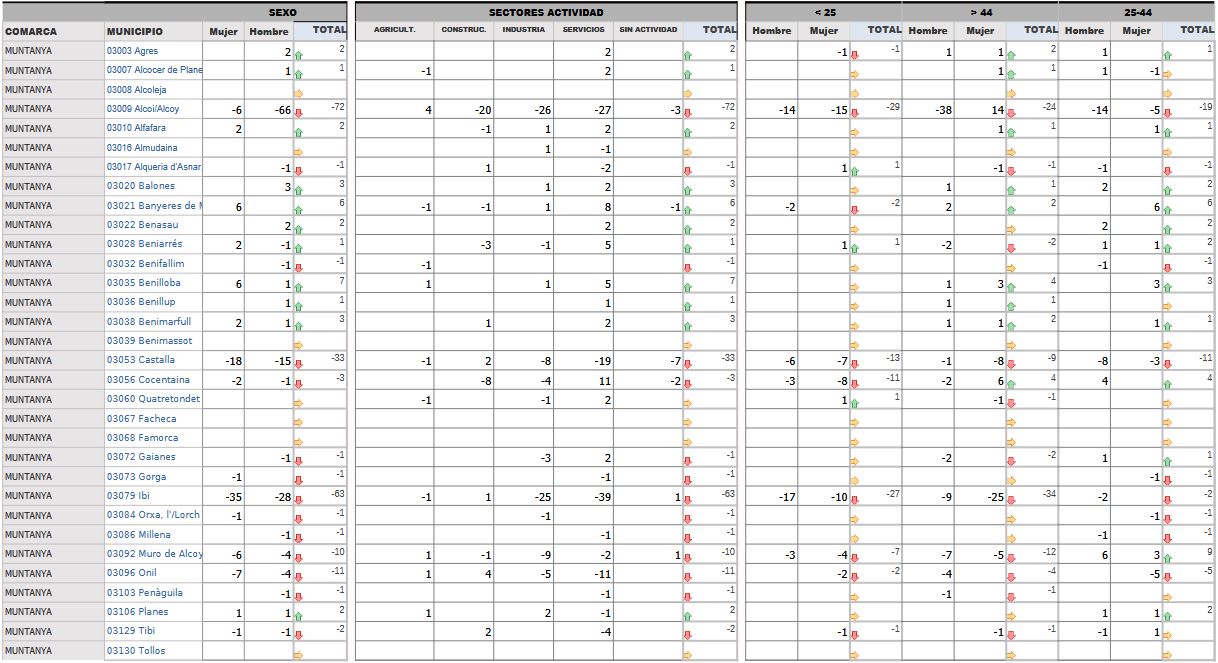Click Tollos orange arrow in 25-44 total

tap(1167, 655)
